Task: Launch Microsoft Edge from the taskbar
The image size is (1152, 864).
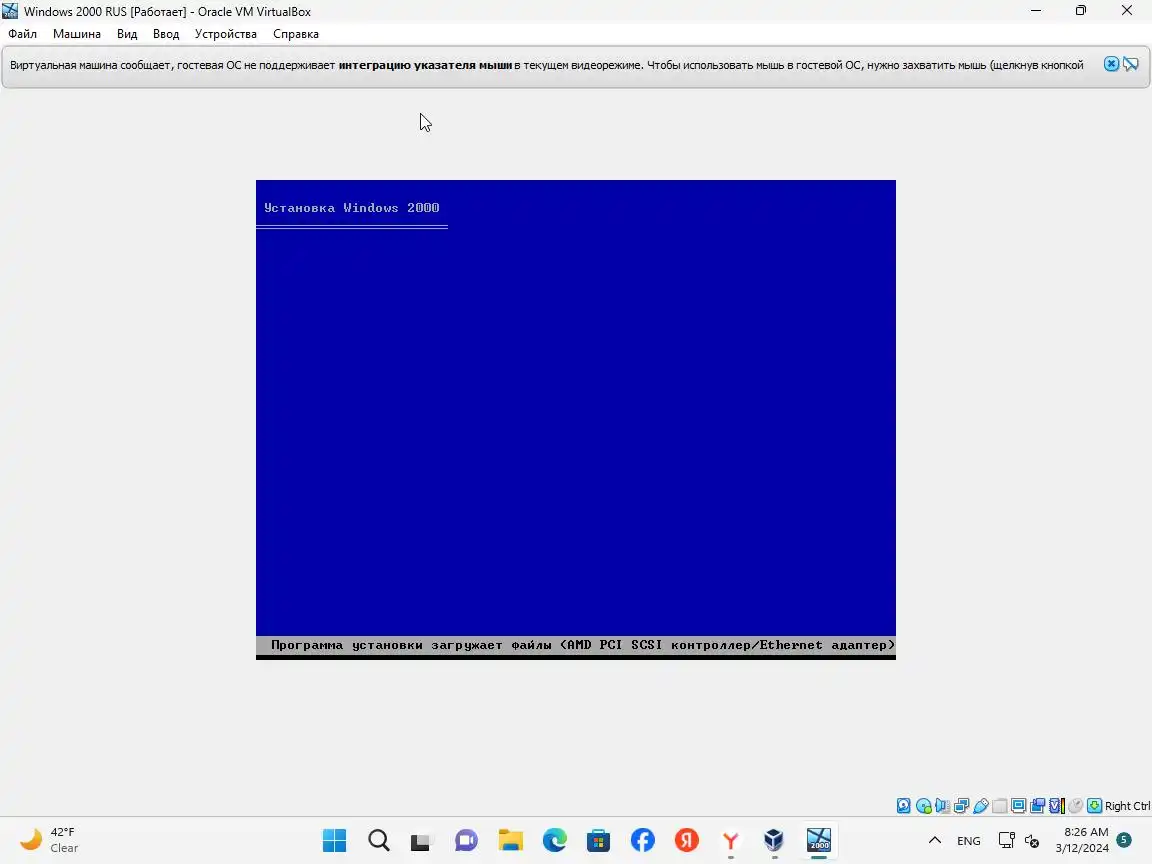Action: point(555,840)
